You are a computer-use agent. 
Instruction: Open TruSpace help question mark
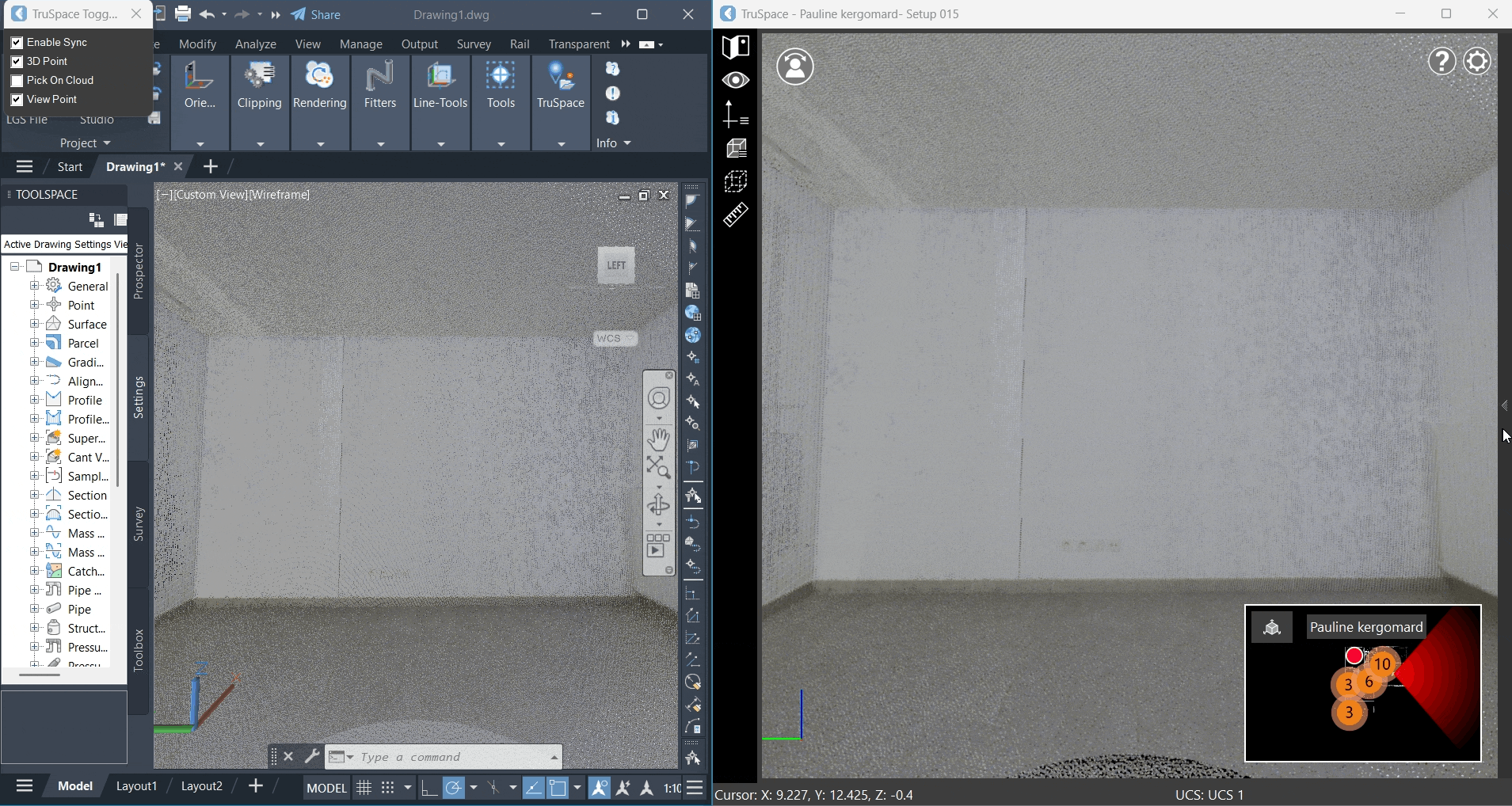(x=1442, y=60)
